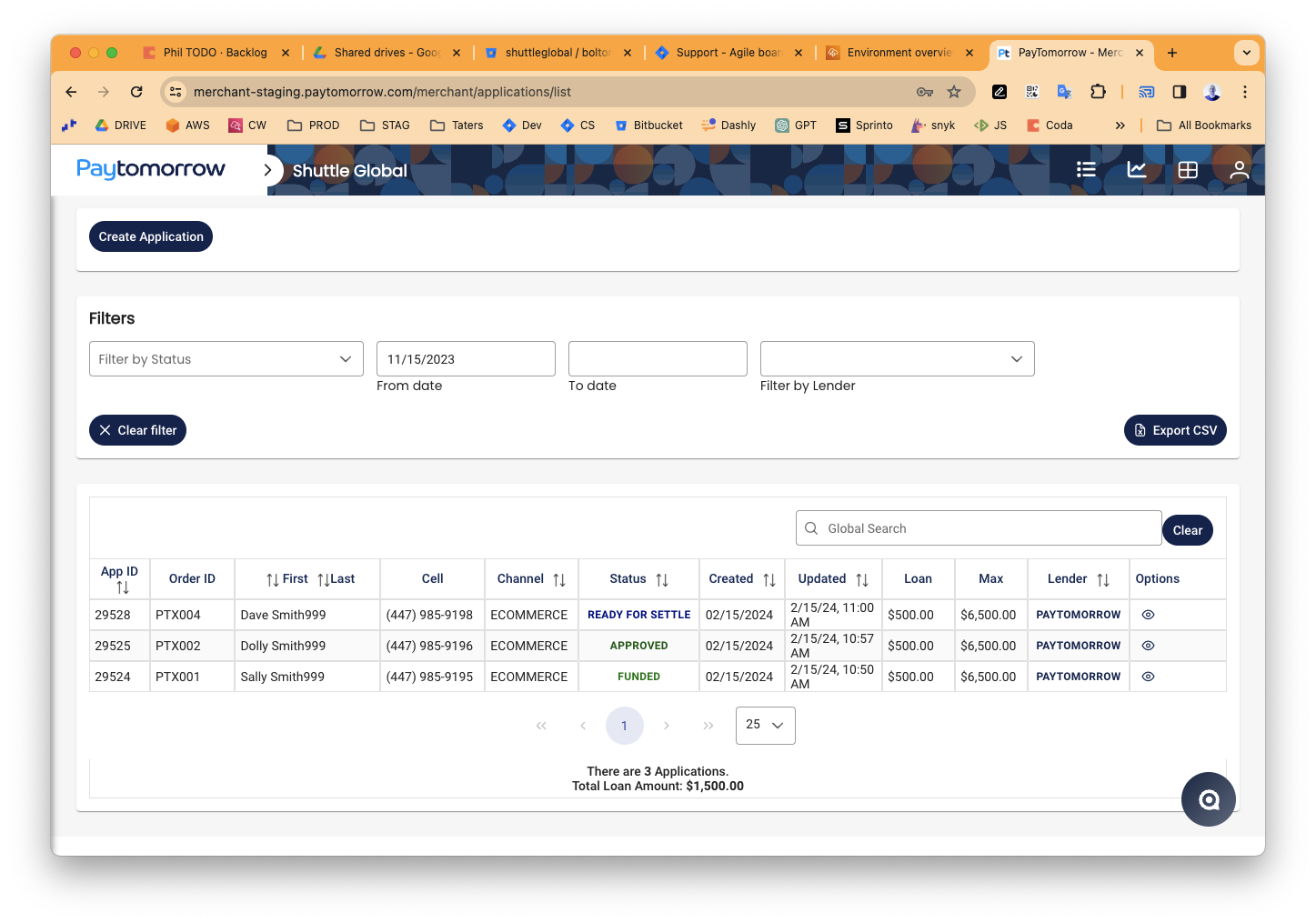1316x923 pixels.
Task: Open the chat support bubble
Action: click(x=1209, y=799)
